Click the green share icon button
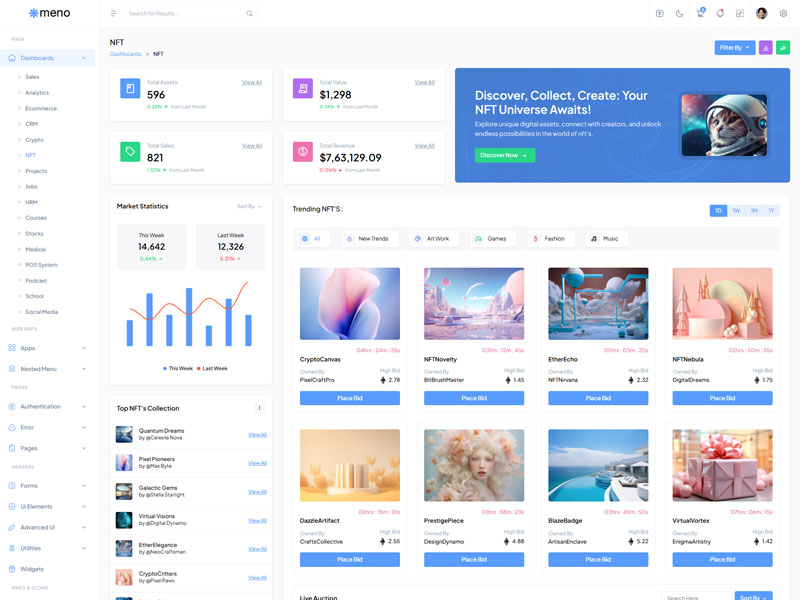This screenshot has width=800, height=600. point(783,47)
